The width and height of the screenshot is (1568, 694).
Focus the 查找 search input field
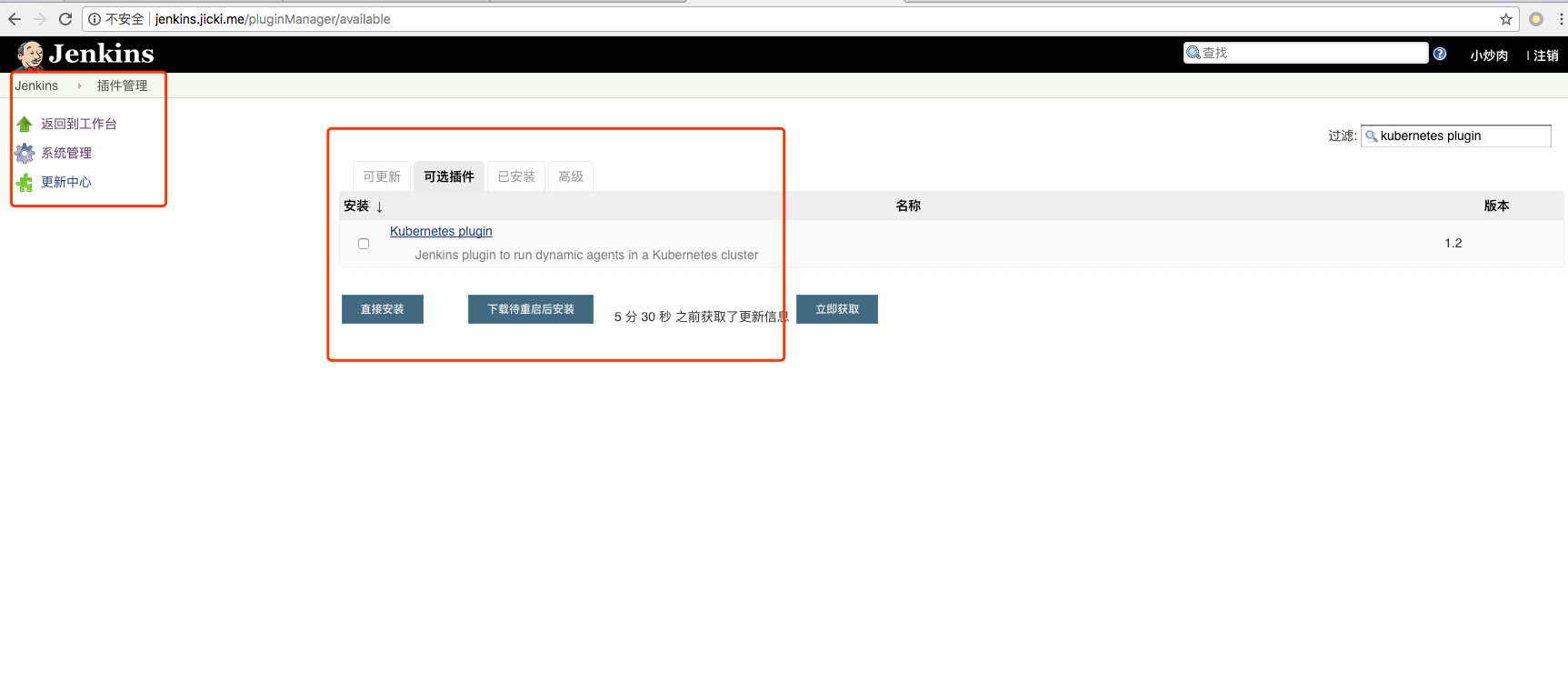pos(1306,53)
